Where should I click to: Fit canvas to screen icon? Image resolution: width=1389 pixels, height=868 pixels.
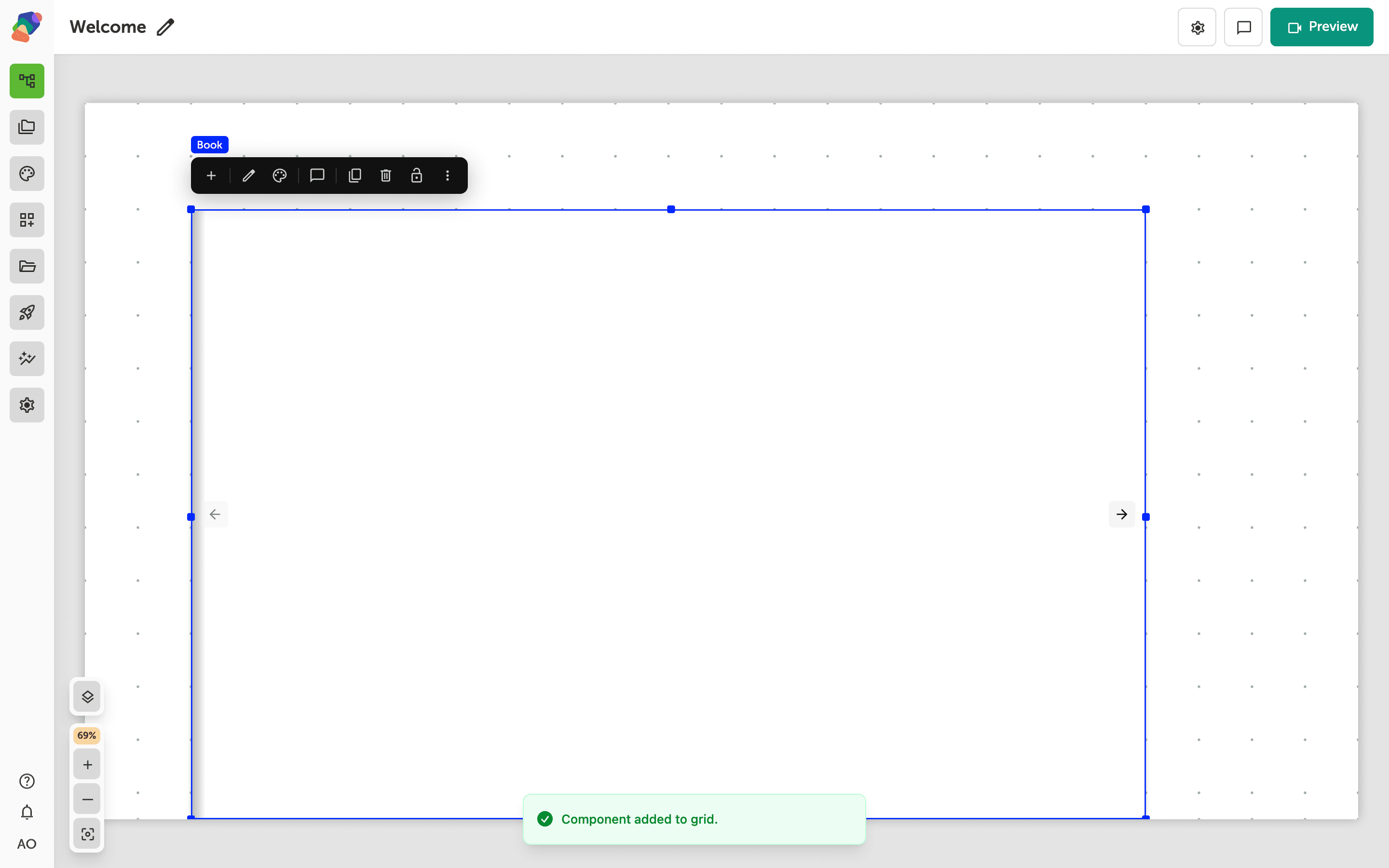87,834
